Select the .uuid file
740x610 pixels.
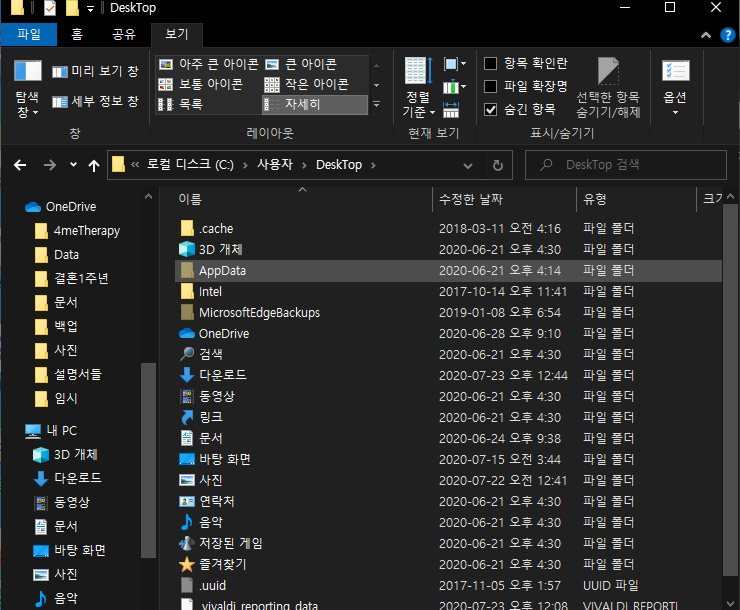[448, 585]
